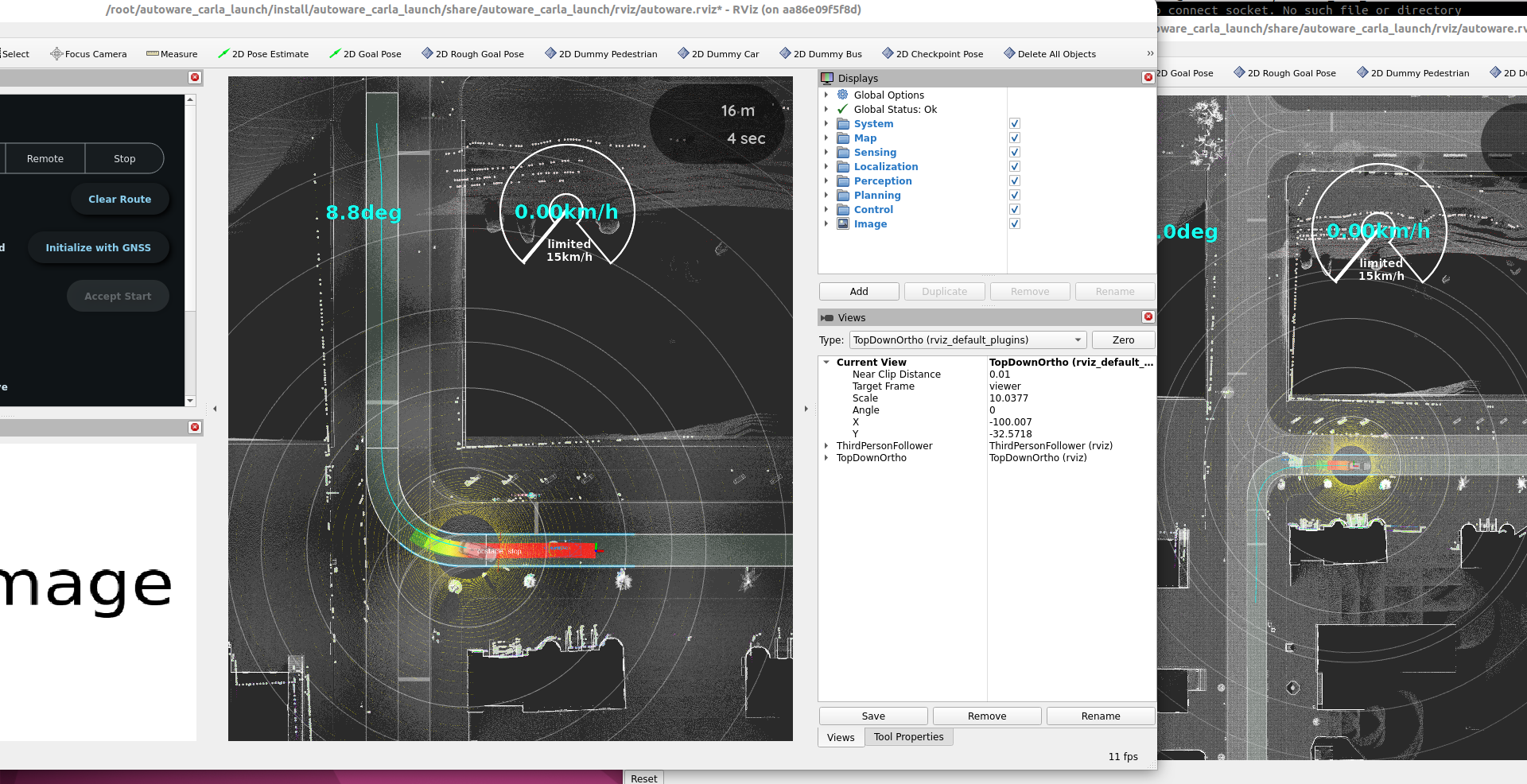Expand the TopDownOrtho saved view entry
This screenshot has width=1527, height=784.
coord(826,457)
